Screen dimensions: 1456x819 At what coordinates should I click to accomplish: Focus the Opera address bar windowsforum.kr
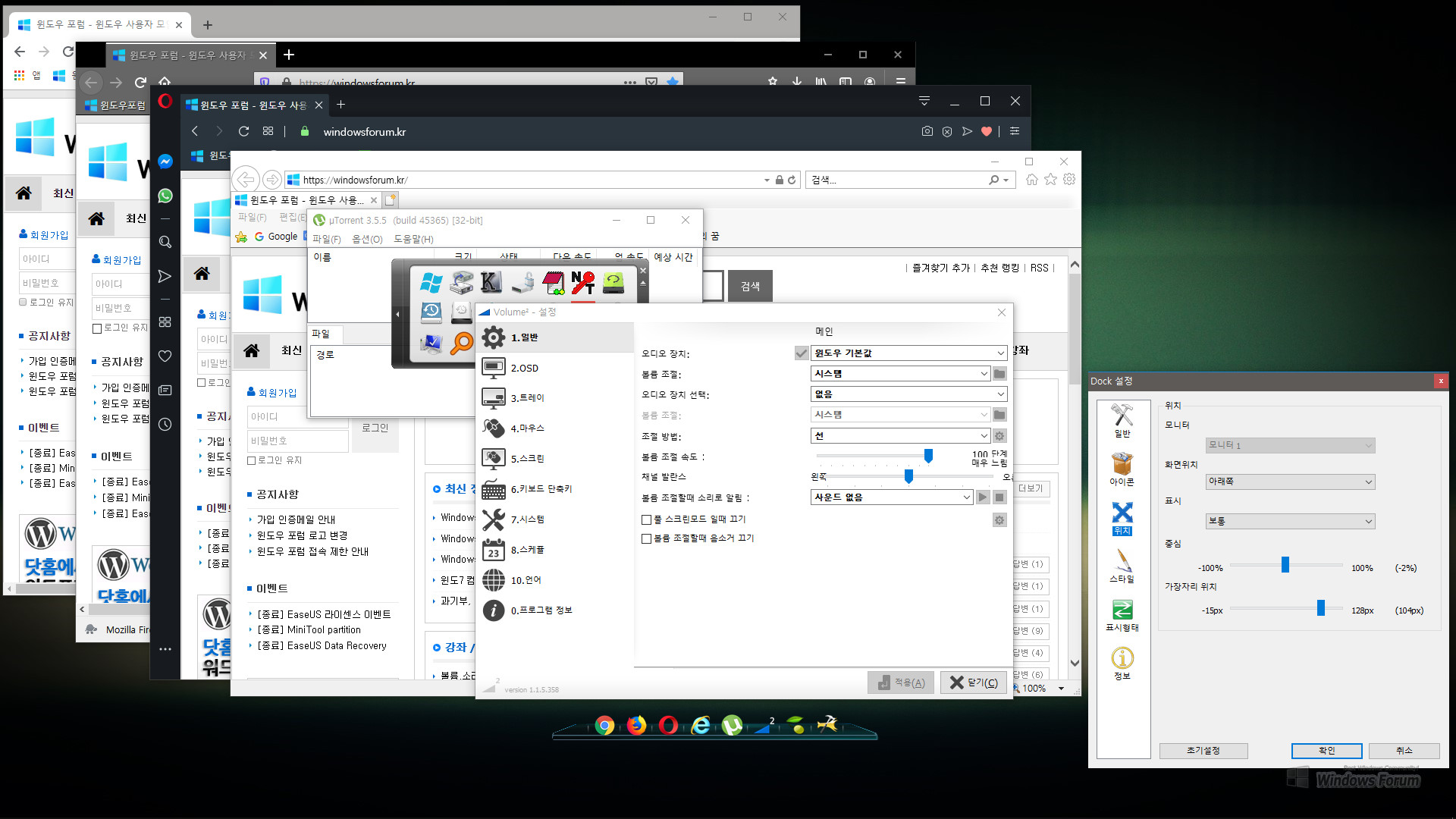(x=365, y=132)
